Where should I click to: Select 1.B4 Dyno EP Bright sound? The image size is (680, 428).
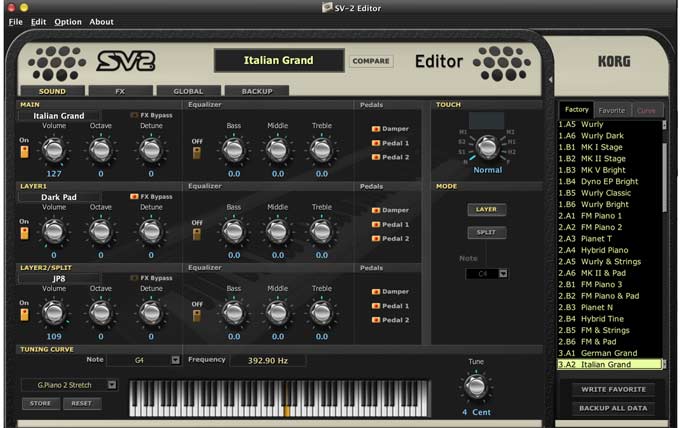pos(609,181)
